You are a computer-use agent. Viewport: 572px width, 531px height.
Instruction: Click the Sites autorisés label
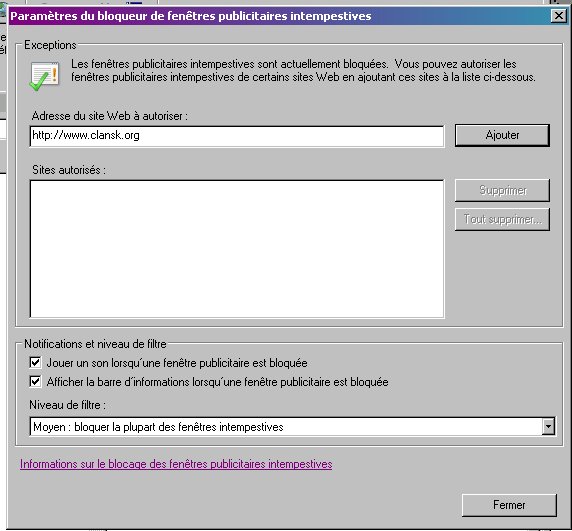click(69, 170)
